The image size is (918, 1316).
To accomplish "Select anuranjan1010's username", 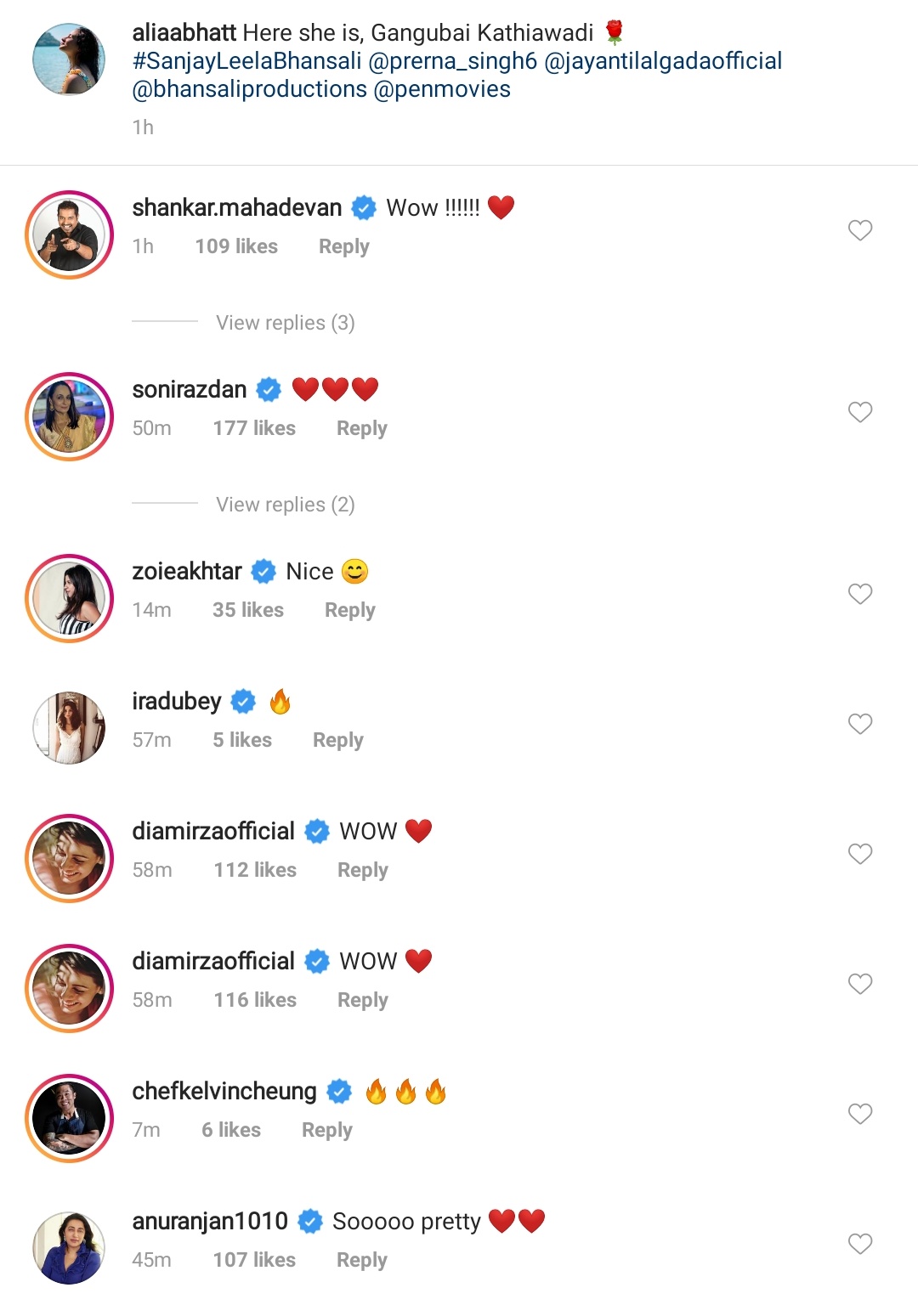I will click(210, 1220).
